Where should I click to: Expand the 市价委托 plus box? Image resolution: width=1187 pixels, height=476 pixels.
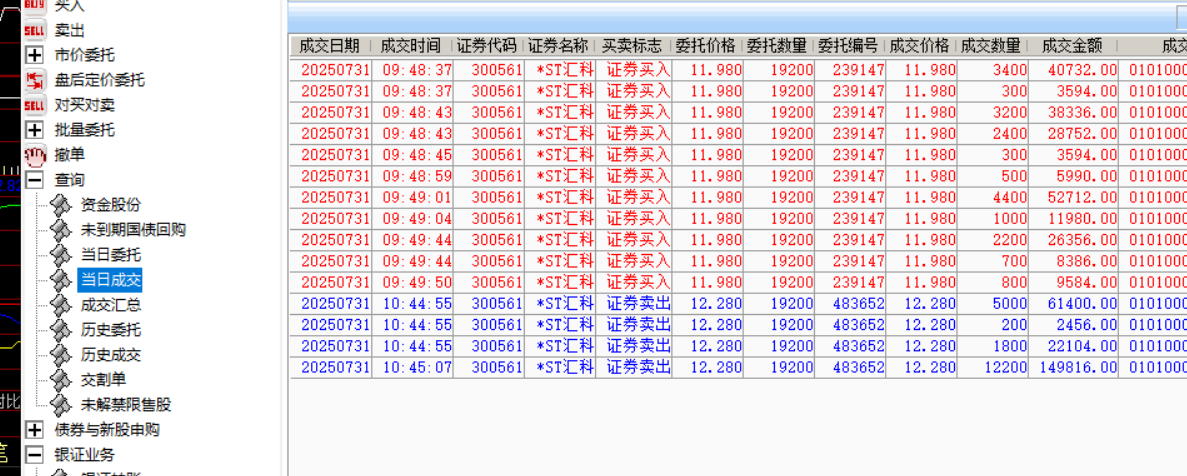point(34,54)
